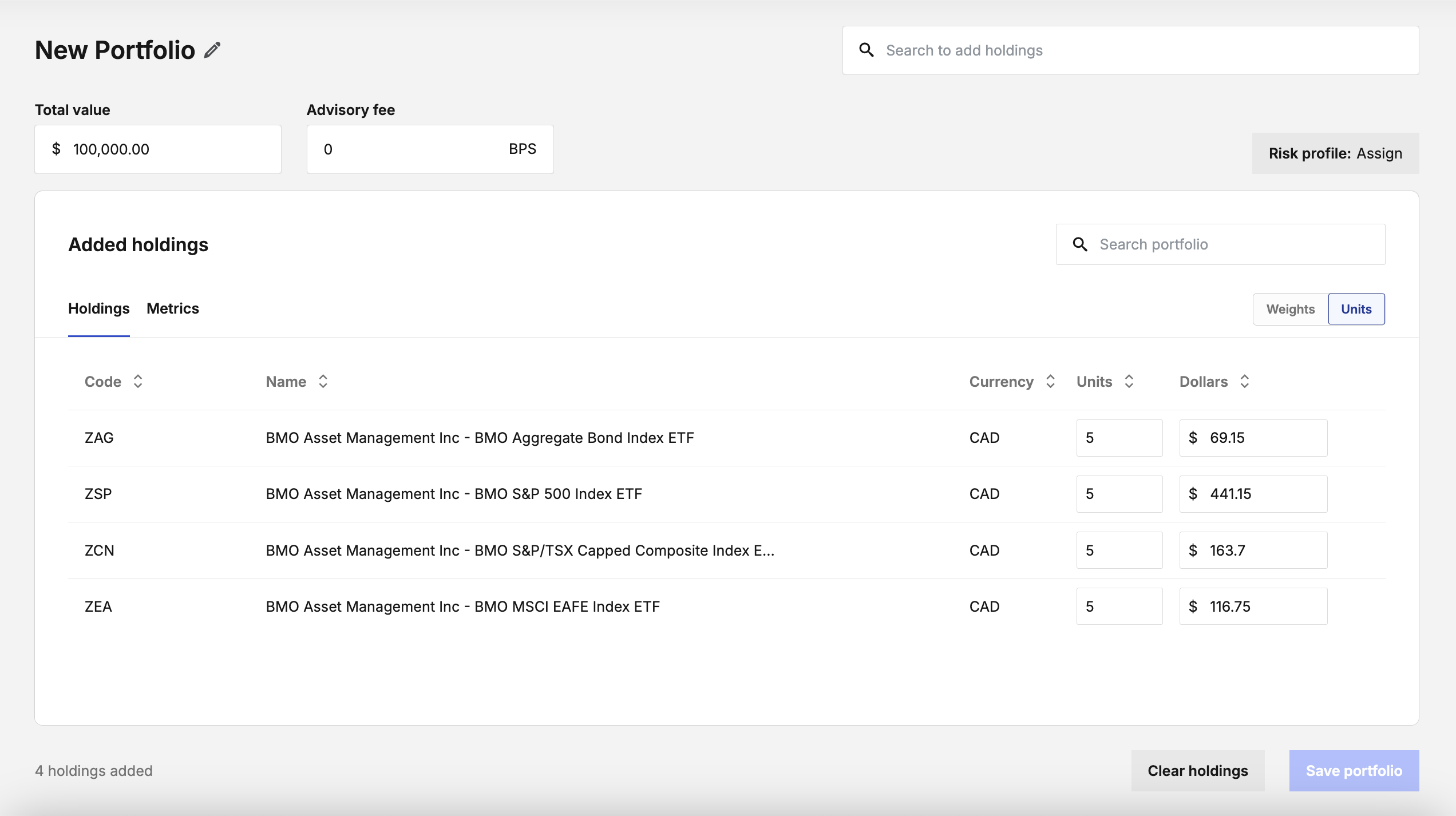Edit the Dollars field showing 163.7
Image resolution: width=1456 pixels, height=816 pixels.
(1253, 550)
